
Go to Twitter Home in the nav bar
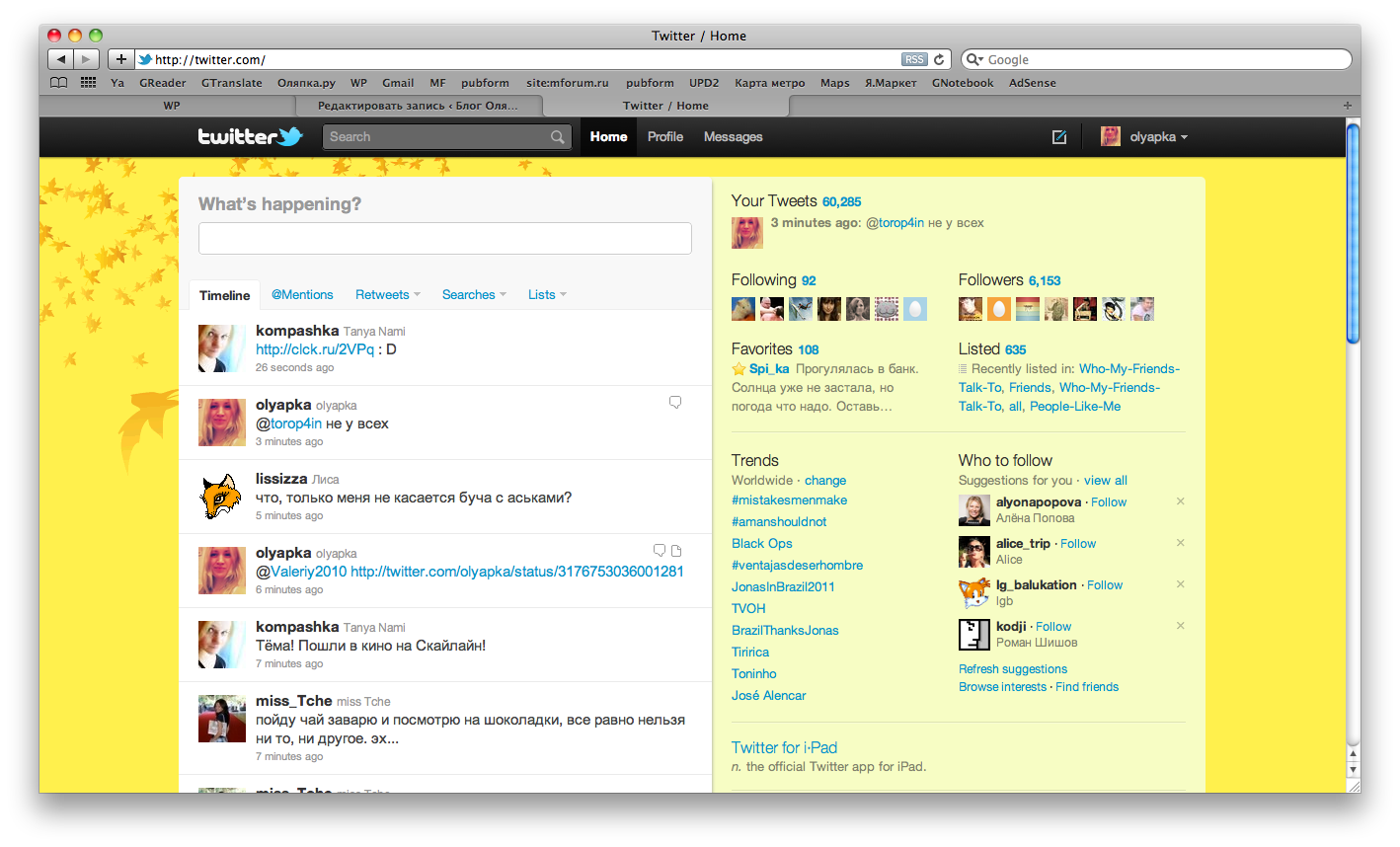point(608,137)
